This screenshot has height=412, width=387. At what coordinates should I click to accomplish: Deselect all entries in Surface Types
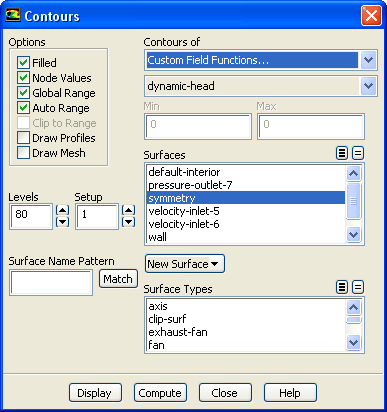tap(358, 287)
